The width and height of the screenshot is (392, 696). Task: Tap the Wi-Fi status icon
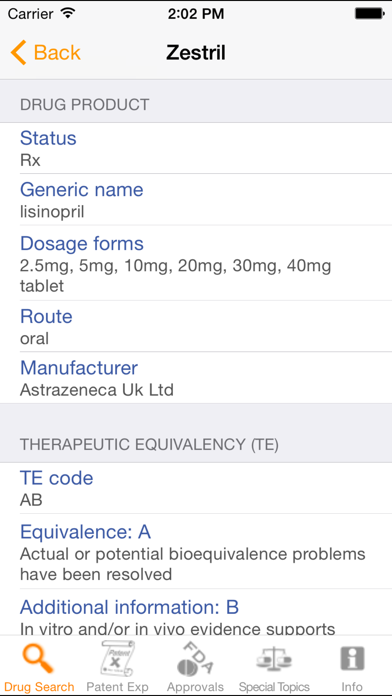[67, 13]
